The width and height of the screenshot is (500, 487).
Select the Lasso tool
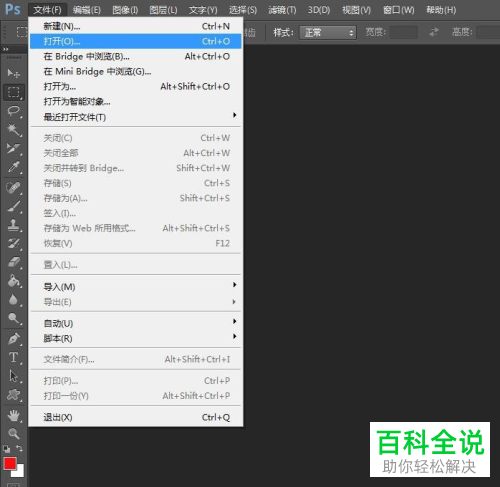coord(13,111)
